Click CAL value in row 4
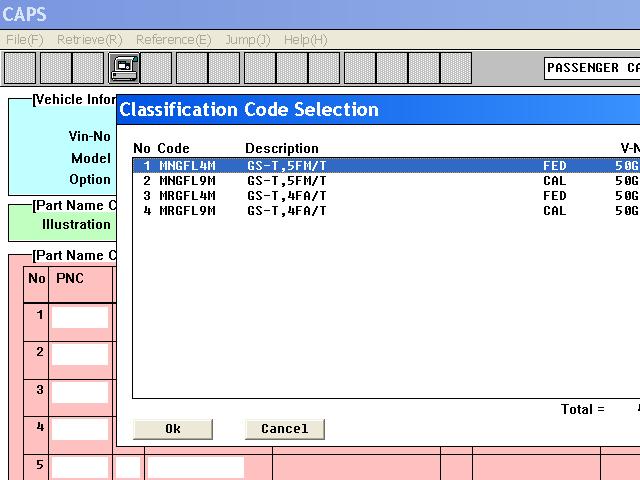Image resolution: width=640 pixels, height=480 pixels. [x=555, y=211]
